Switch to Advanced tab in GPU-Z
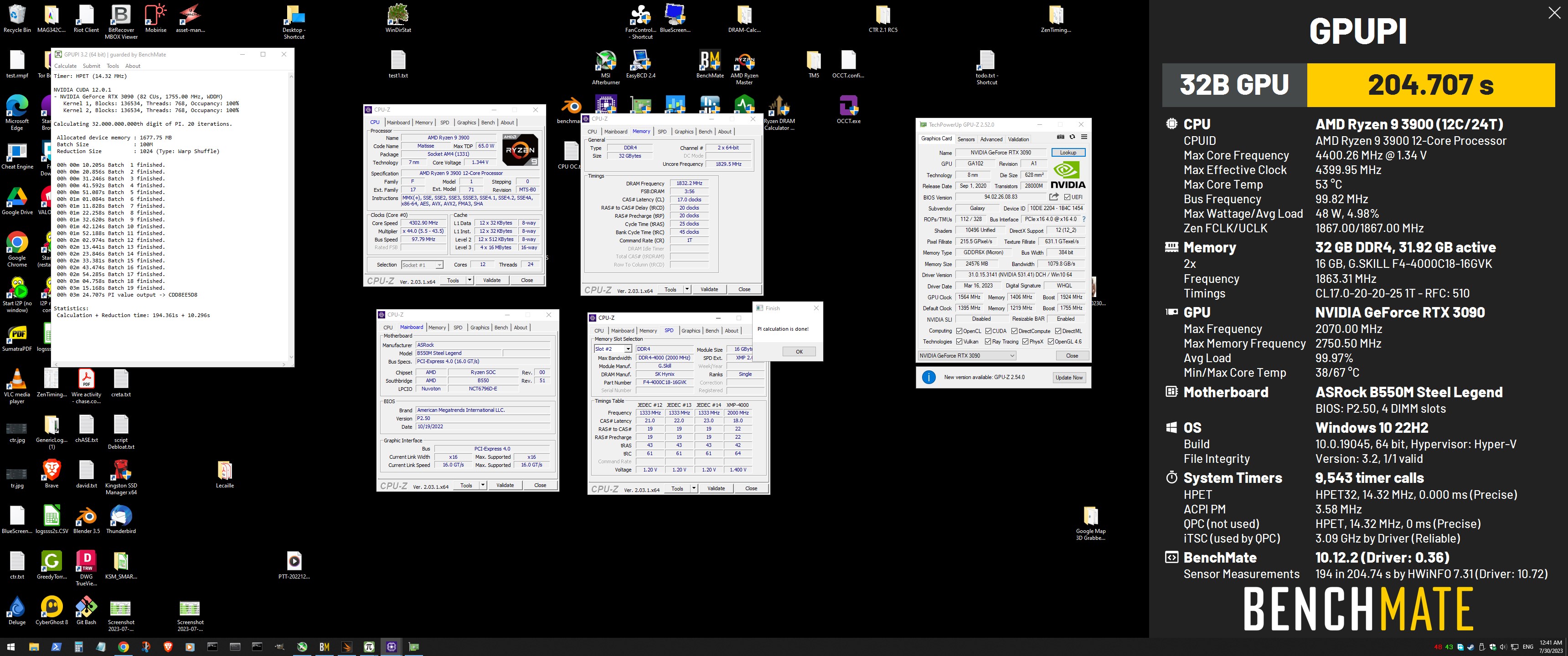The height and width of the screenshot is (656, 1568). click(991, 139)
